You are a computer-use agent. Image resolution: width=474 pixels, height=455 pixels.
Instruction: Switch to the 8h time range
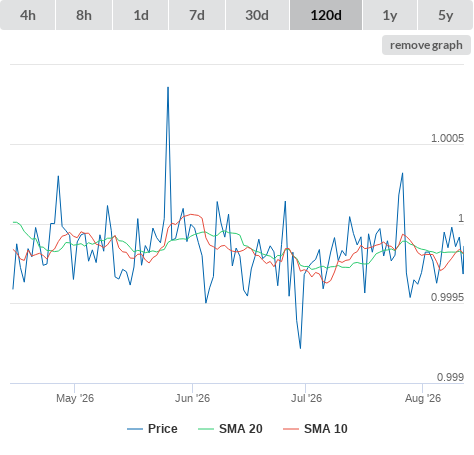[84, 15]
